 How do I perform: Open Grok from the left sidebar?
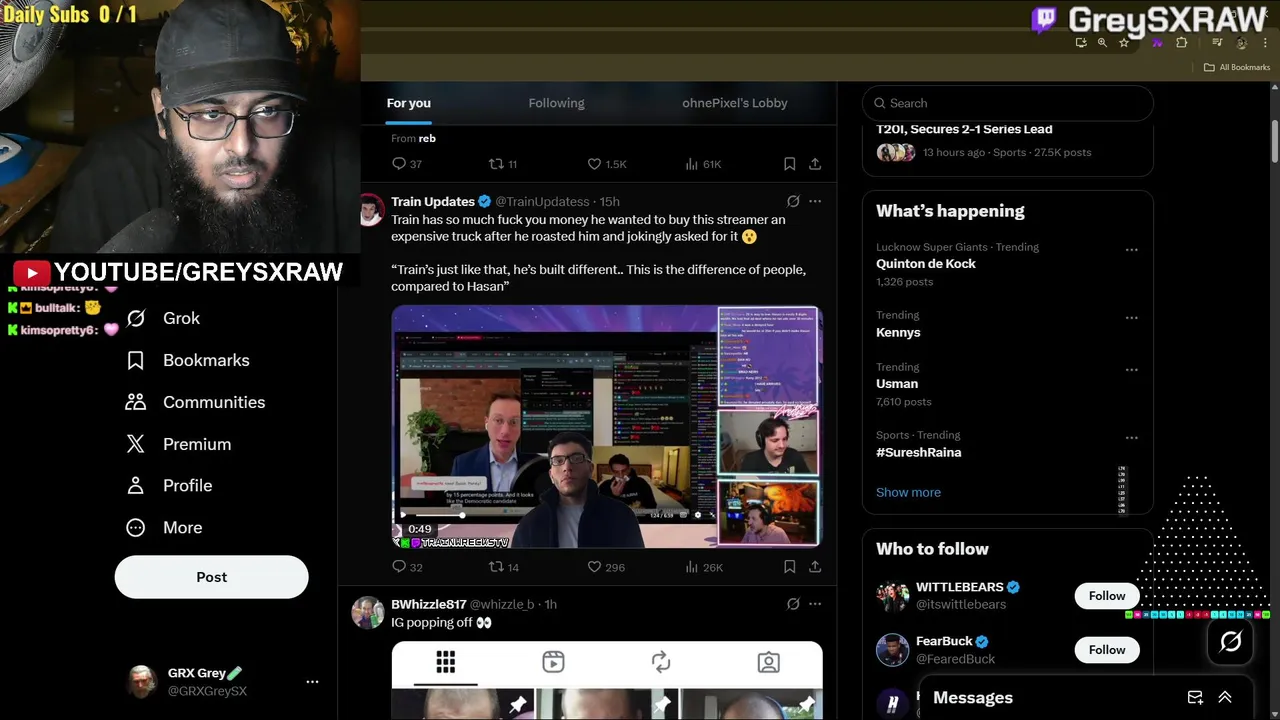click(162, 318)
